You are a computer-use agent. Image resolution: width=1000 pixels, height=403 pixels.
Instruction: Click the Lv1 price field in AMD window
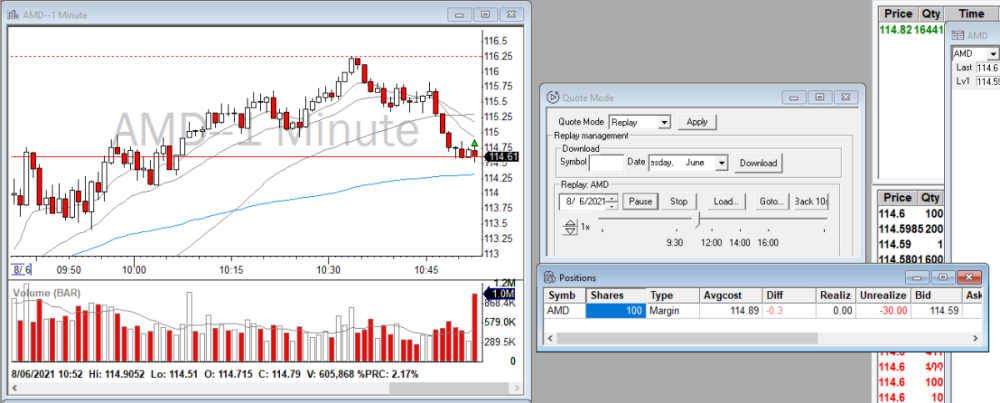pyautogui.click(x=988, y=82)
